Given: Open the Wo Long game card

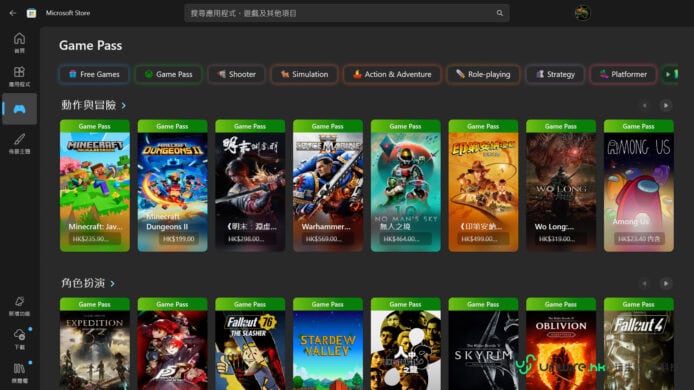Looking at the screenshot, I should [x=561, y=185].
